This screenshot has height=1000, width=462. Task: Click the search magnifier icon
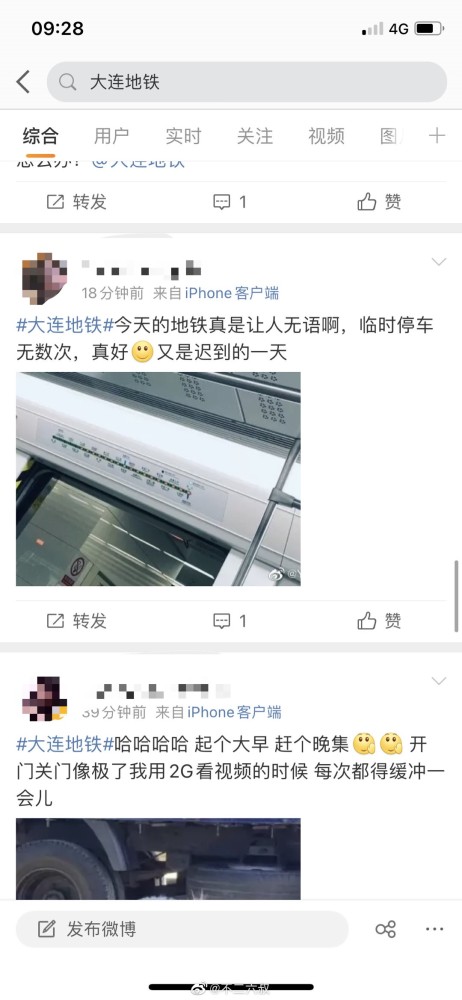coord(67,82)
